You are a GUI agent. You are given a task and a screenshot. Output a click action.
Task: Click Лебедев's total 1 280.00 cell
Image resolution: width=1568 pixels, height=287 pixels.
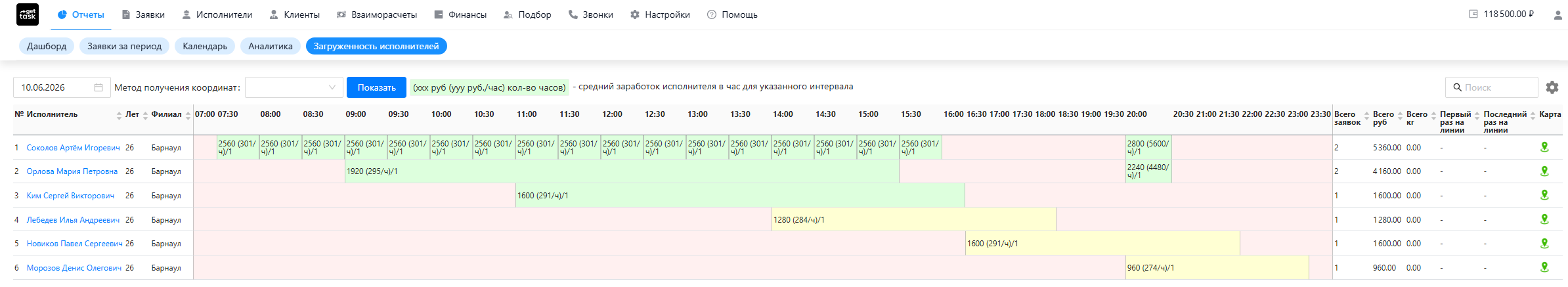coord(1387,220)
